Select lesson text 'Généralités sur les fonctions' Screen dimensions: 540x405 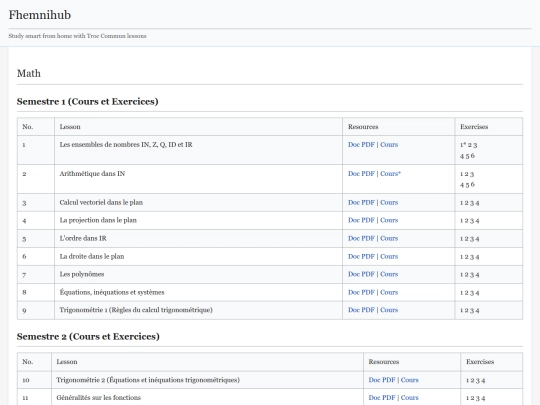coord(98,397)
